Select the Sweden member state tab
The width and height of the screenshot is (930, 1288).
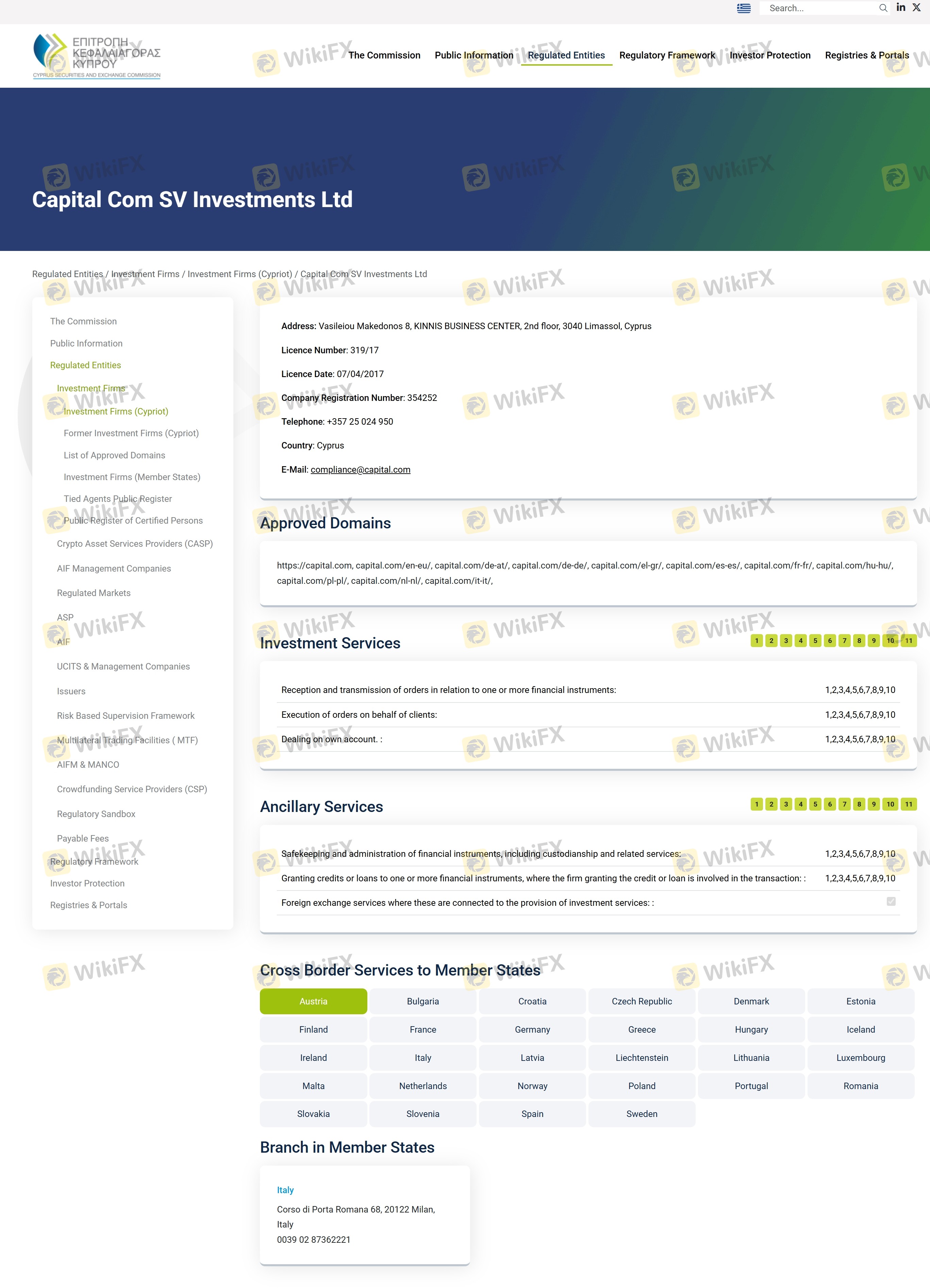click(x=642, y=1114)
